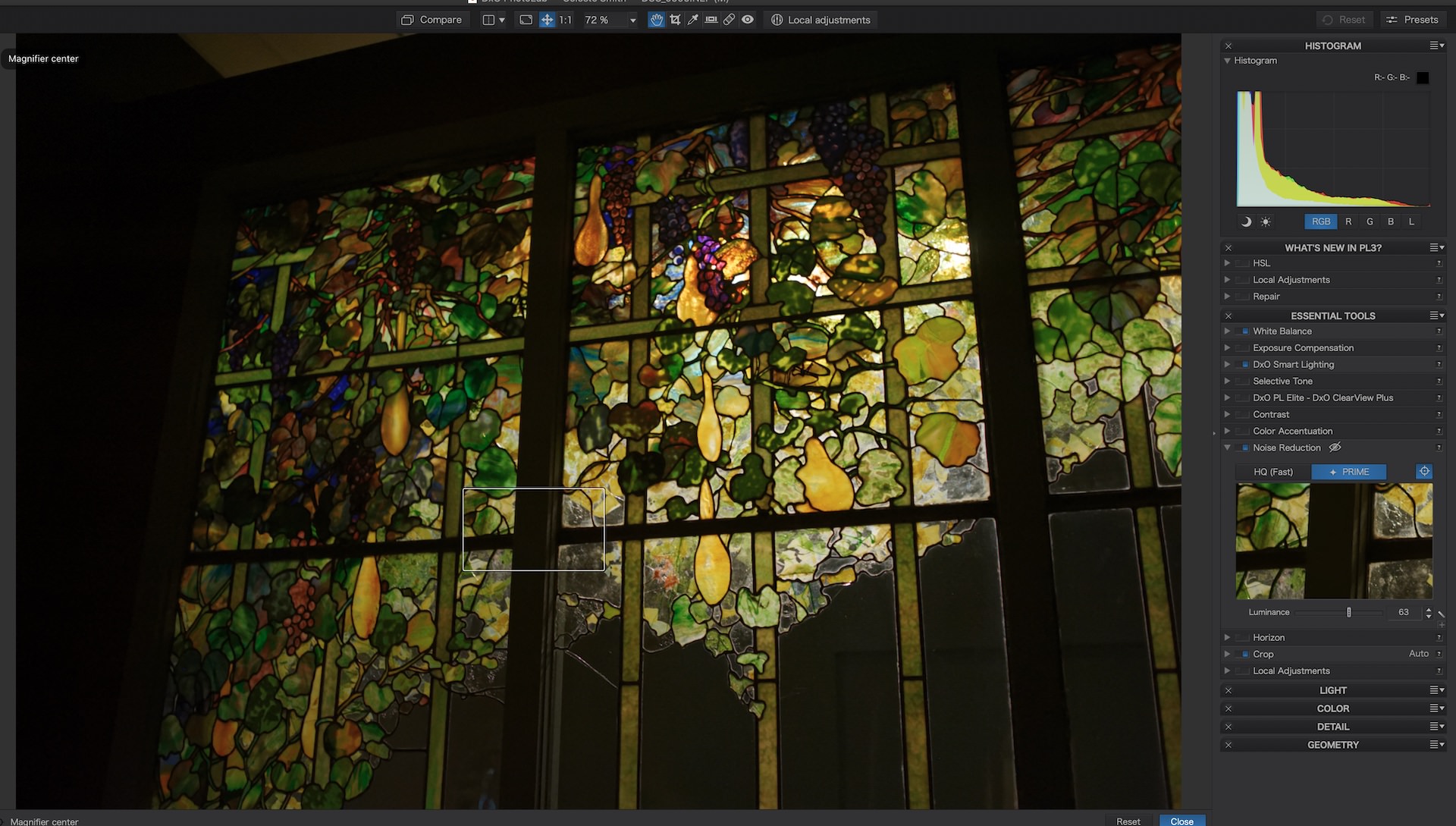Image resolution: width=1456 pixels, height=826 pixels.
Task: Select the Crop tool in toolbar
Action: [x=675, y=20]
